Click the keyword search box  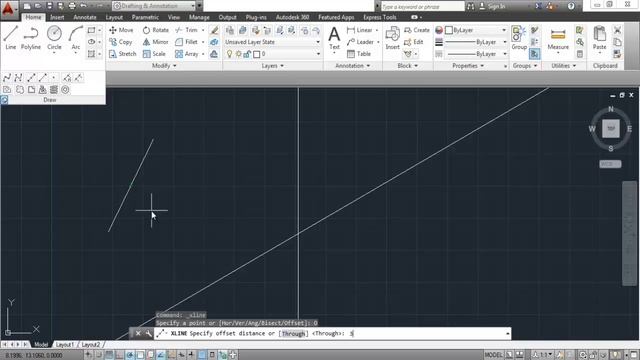pyautogui.click(x=422, y=7)
